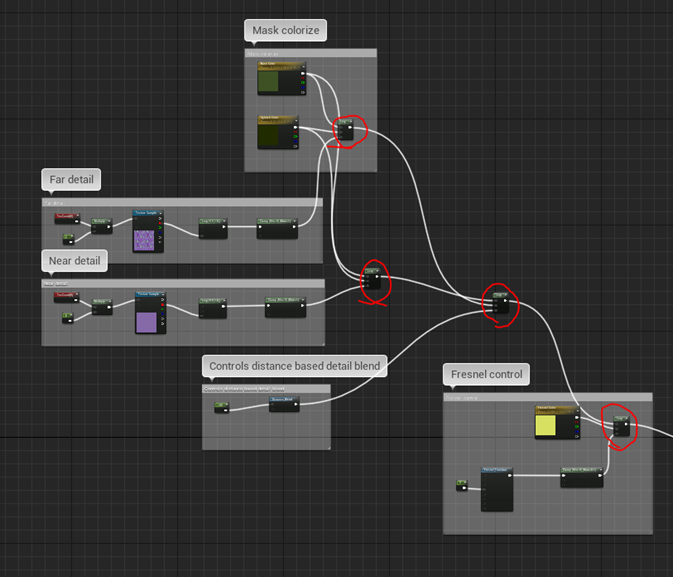This screenshot has height=577, width=673.
Task: Collapse the Near detail Clamp node arrow
Action: [x=303, y=300]
